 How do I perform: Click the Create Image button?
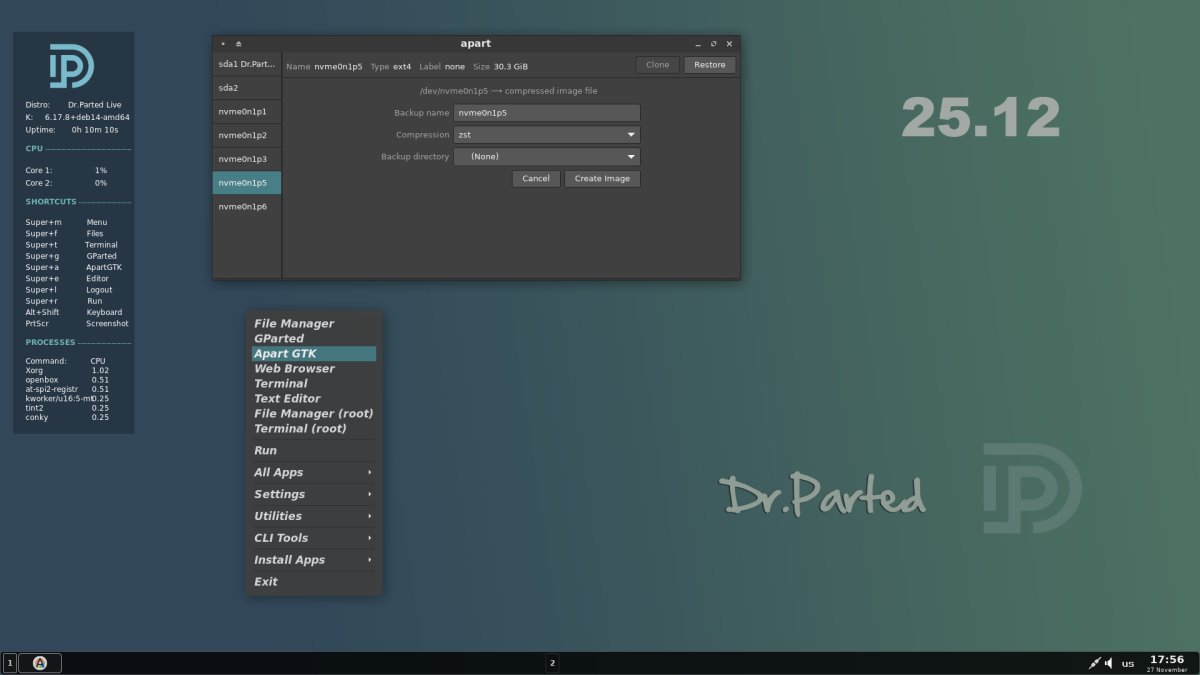[602, 178]
